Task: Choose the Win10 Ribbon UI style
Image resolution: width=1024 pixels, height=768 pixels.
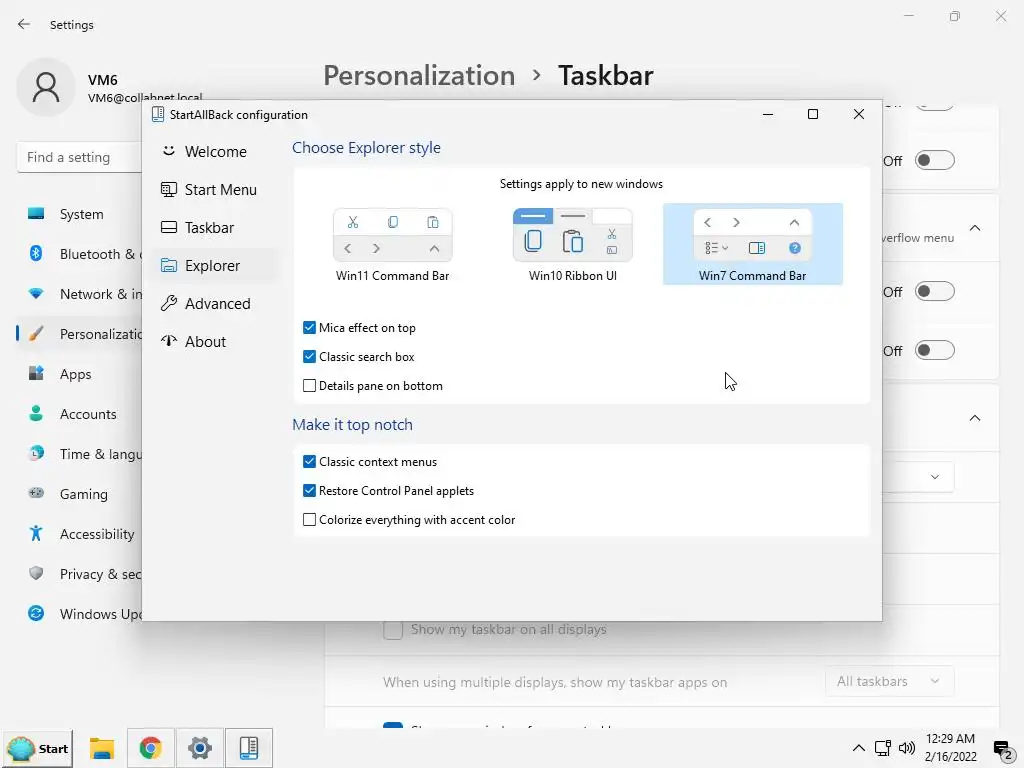Action: tap(573, 244)
